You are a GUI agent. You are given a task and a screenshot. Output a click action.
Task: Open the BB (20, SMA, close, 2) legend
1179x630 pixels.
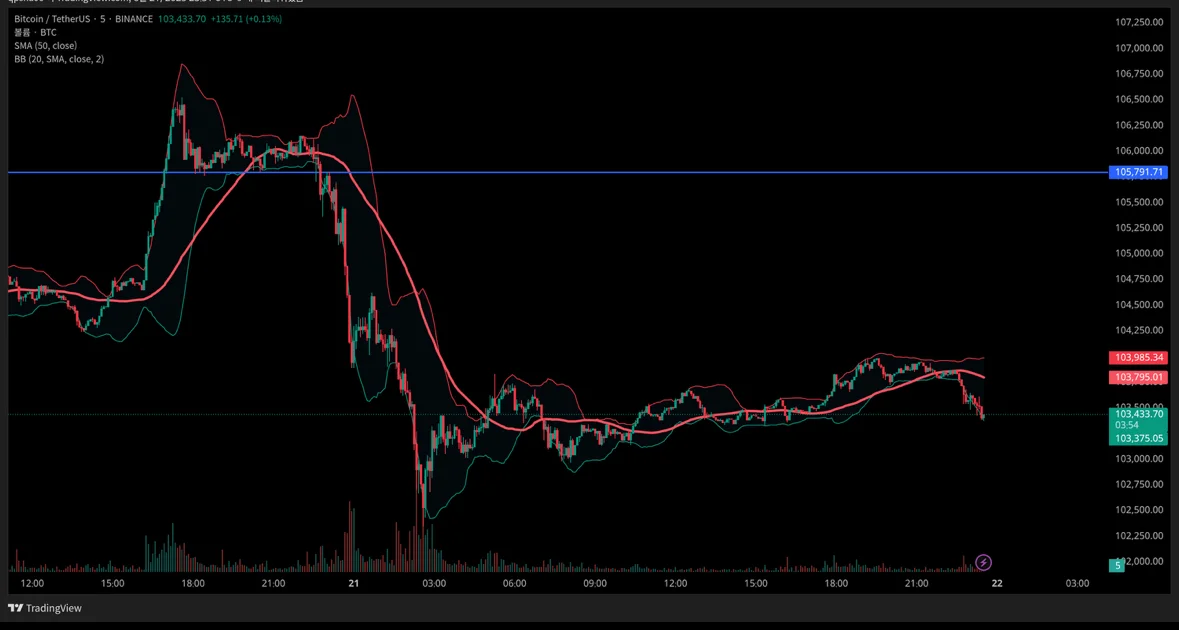[x=59, y=58]
